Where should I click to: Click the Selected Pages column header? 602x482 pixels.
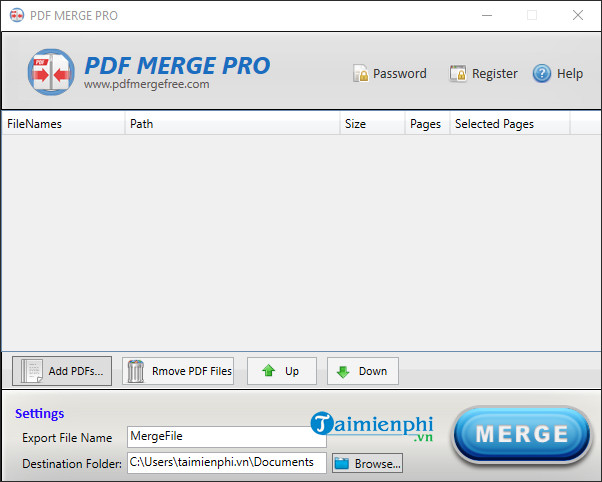508,124
